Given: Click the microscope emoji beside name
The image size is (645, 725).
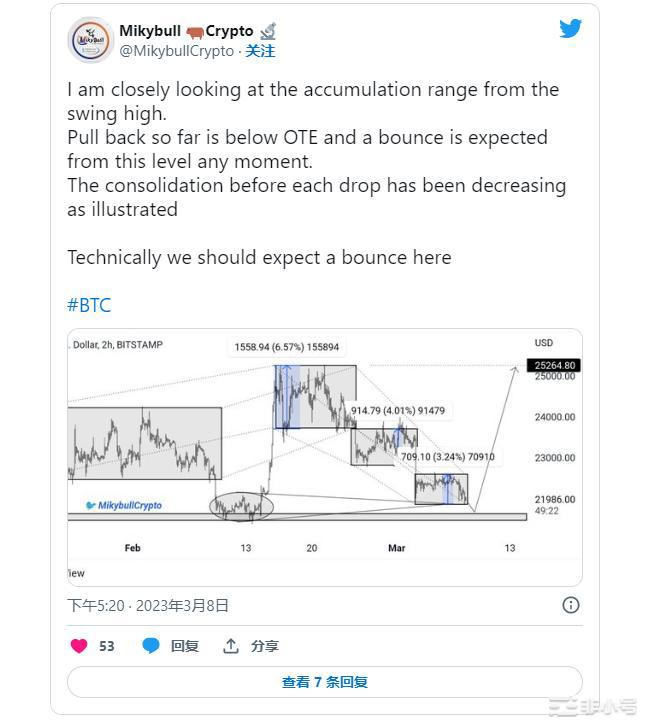Looking at the screenshot, I should [267, 31].
